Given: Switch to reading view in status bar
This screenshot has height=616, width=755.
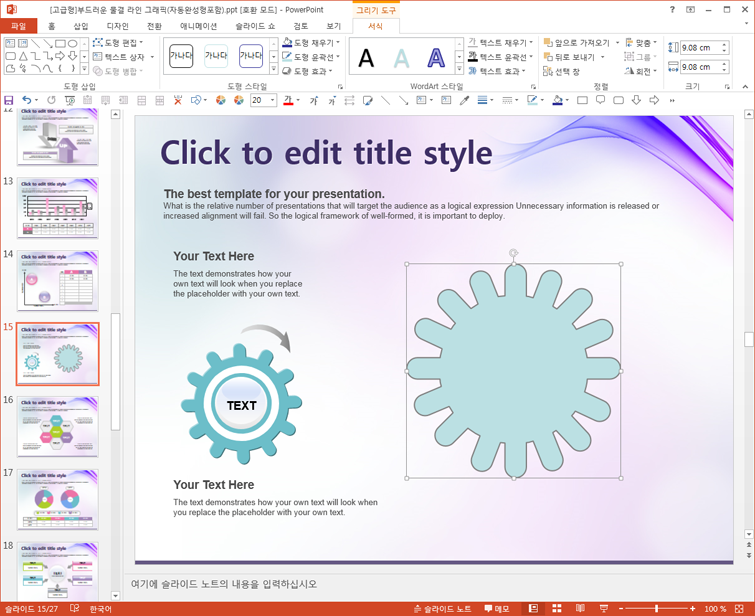Looking at the screenshot, I should (x=580, y=609).
